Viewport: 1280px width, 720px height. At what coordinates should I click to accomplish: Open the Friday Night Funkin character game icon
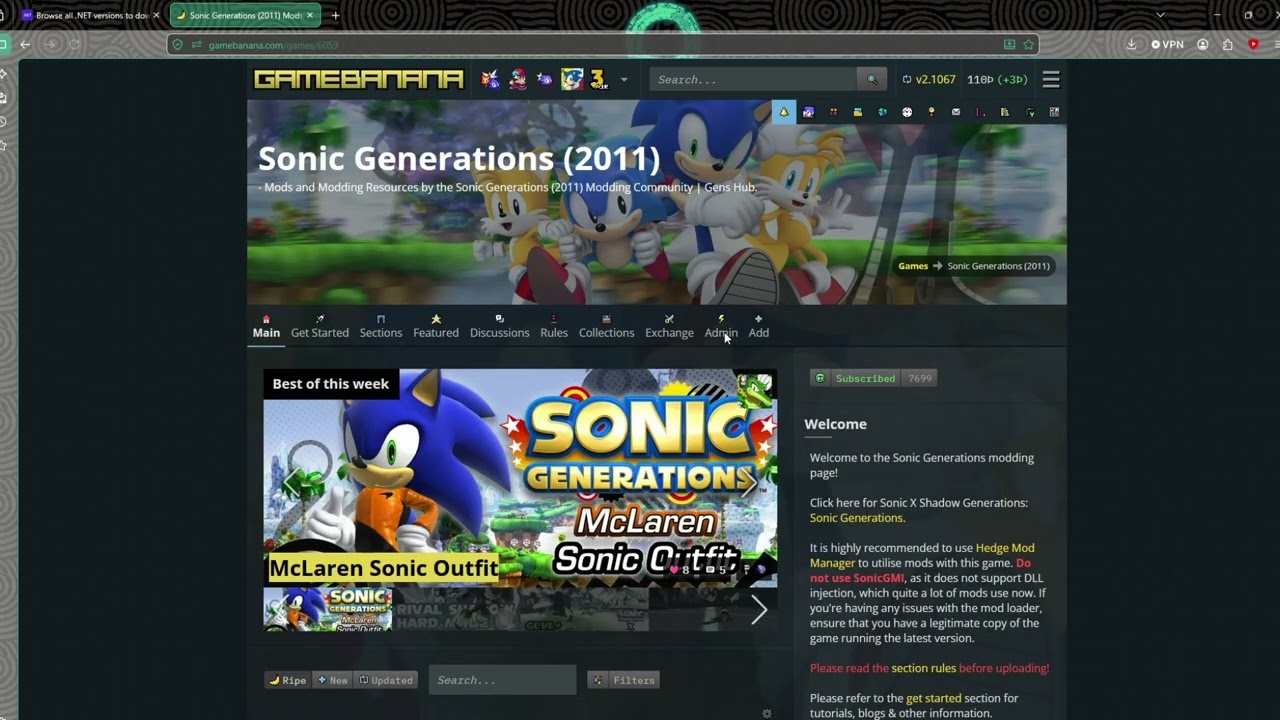point(517,80)
